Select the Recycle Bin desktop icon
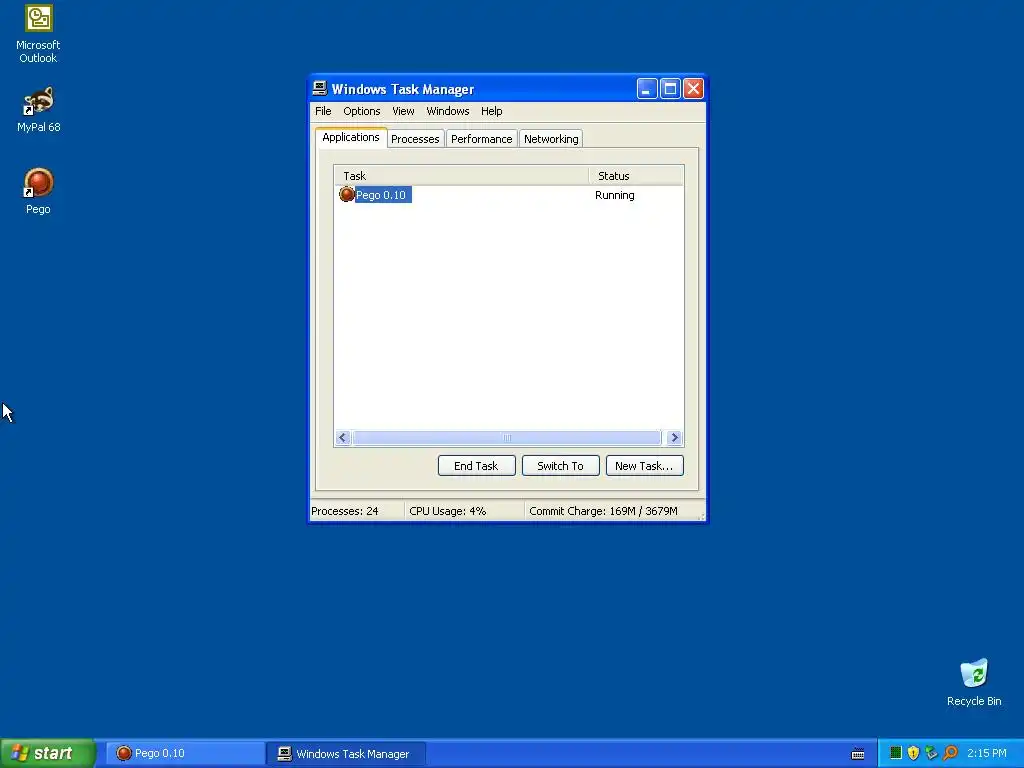 [974, 682]
